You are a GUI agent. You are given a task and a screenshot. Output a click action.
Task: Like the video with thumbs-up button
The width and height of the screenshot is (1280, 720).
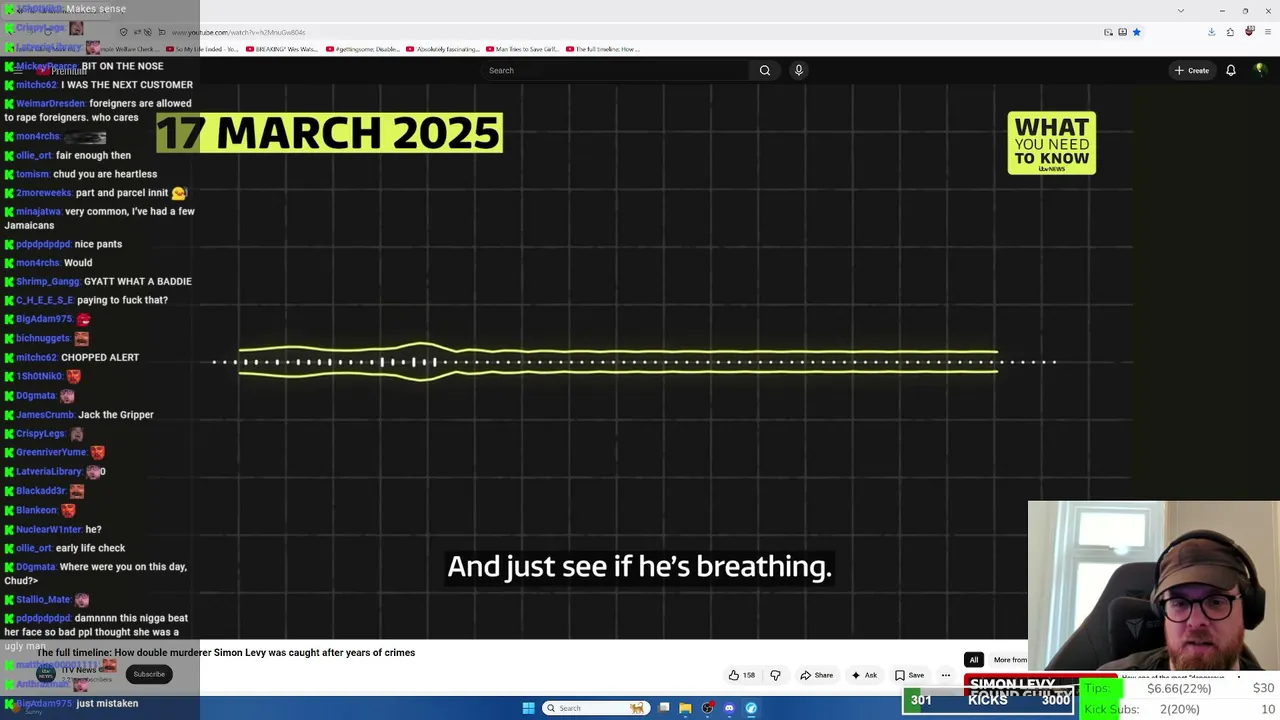(x=742, y=675)
